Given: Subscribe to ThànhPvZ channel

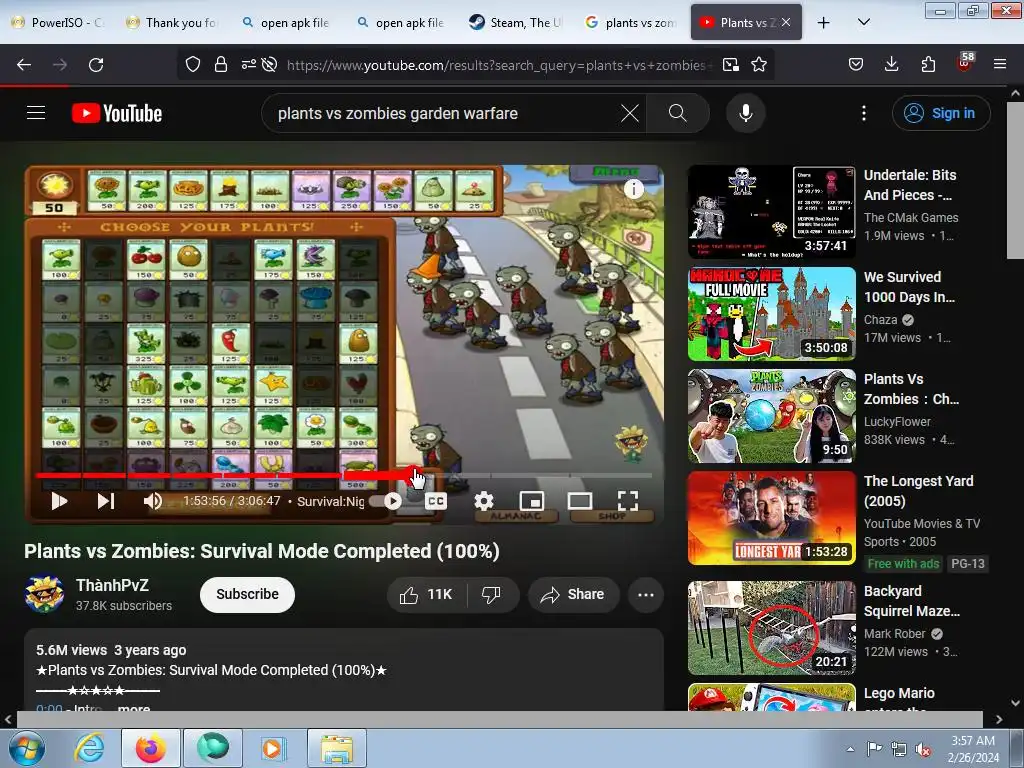Looking at the screenshot, I should coord(248,594).
